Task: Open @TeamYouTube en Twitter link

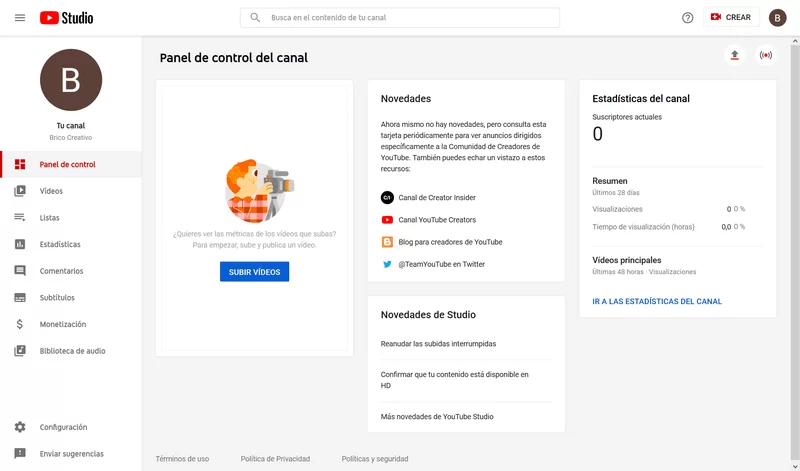Action: 441,264
